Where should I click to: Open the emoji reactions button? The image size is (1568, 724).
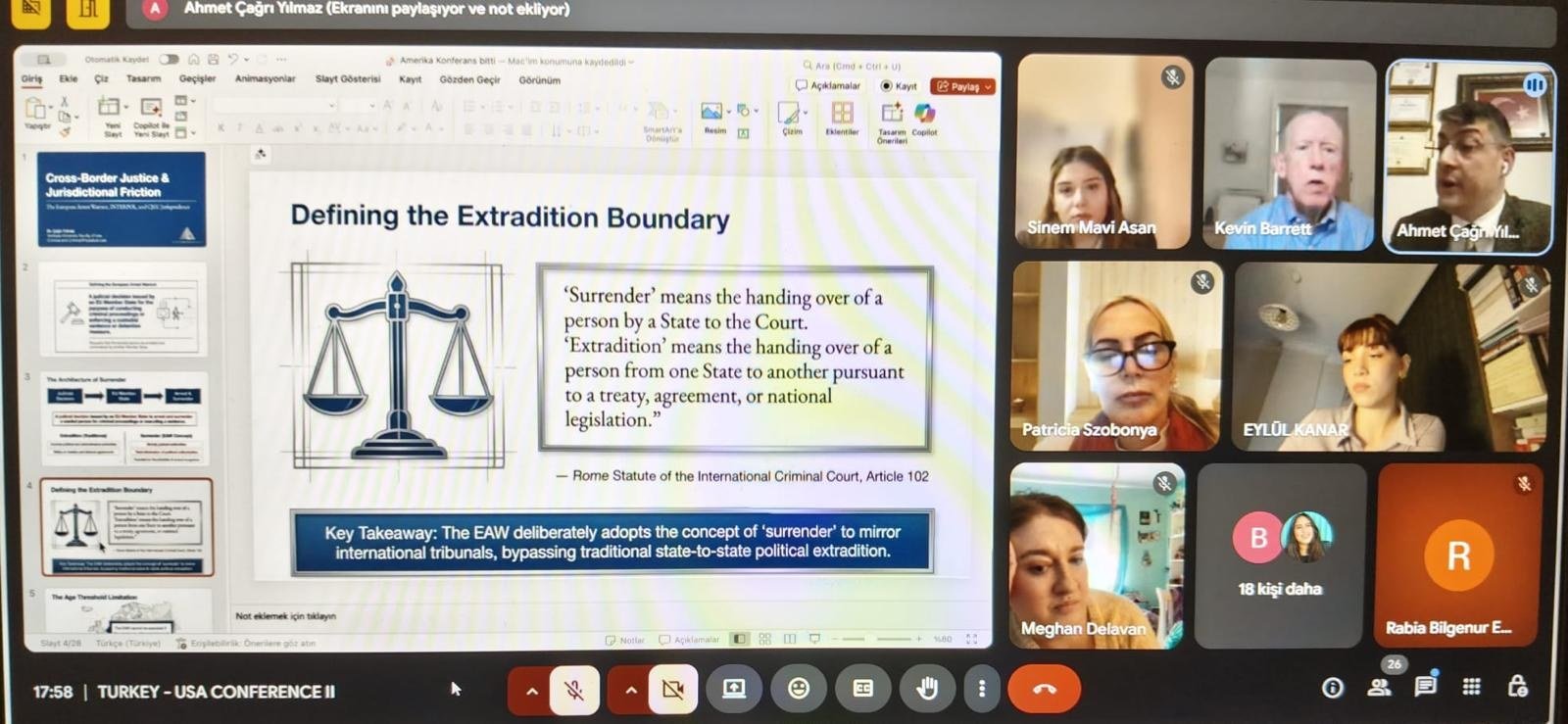point(799,689)
